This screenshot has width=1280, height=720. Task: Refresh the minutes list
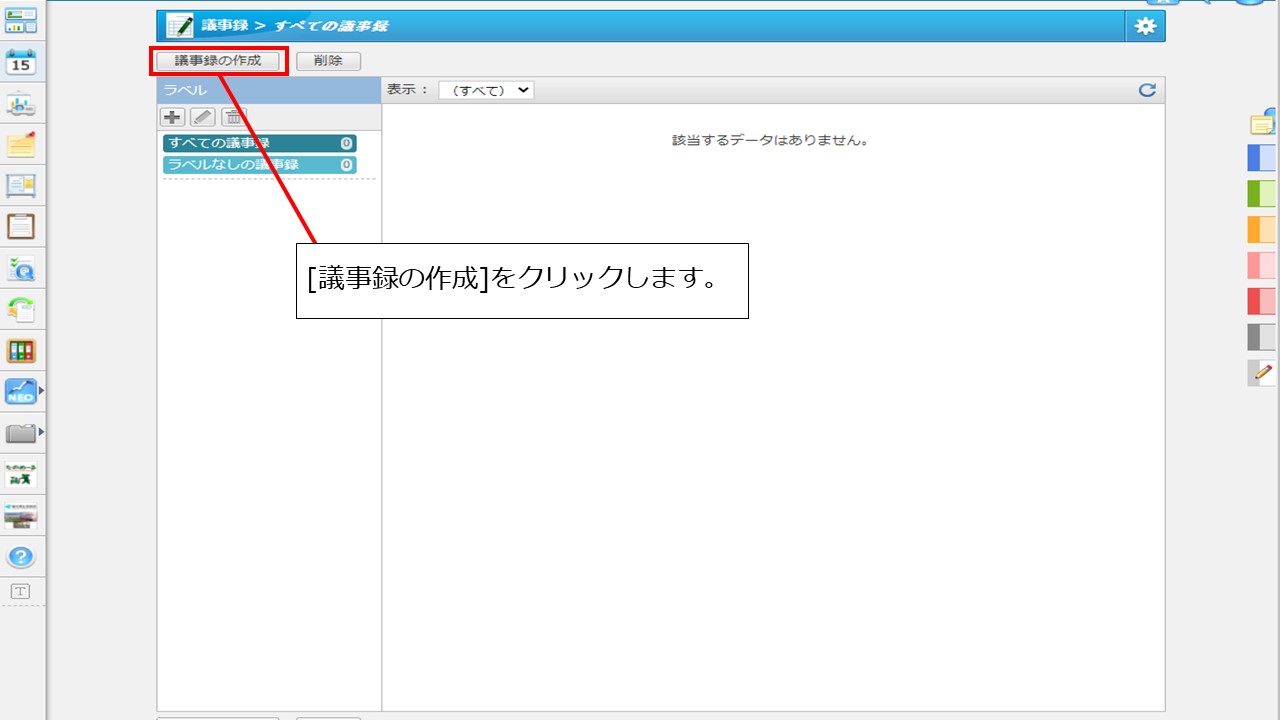(1147, 90)
